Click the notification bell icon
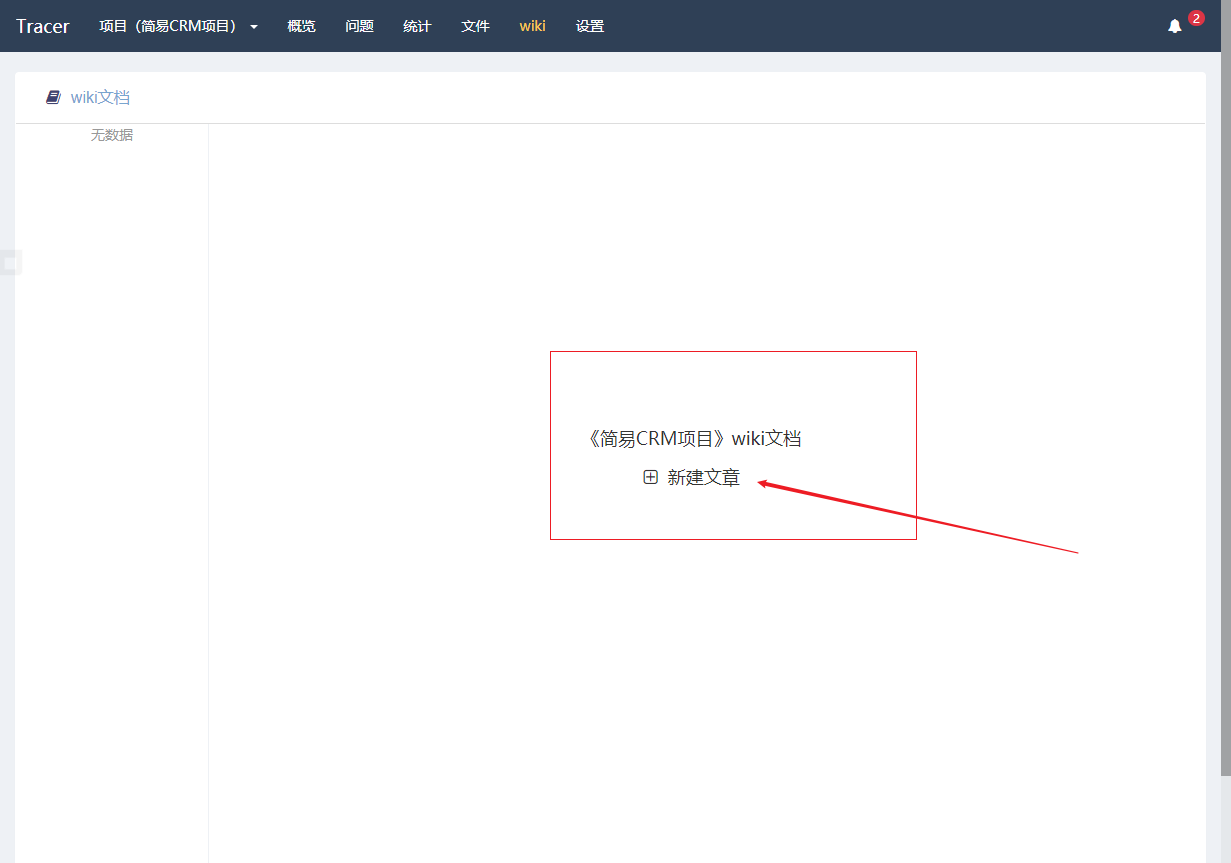 click(x=1174, y=26)
